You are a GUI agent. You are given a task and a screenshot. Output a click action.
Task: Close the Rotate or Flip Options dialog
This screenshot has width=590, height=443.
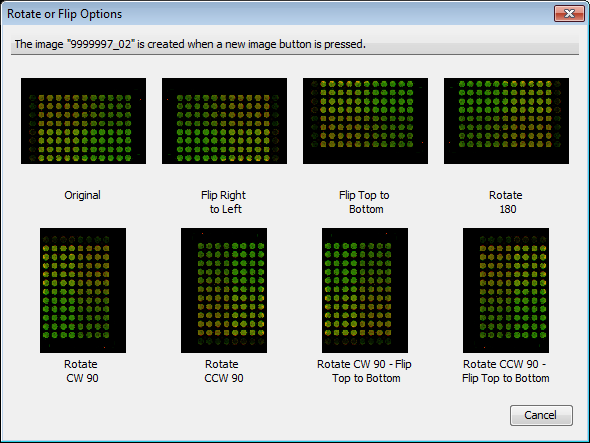pos(569,14)
